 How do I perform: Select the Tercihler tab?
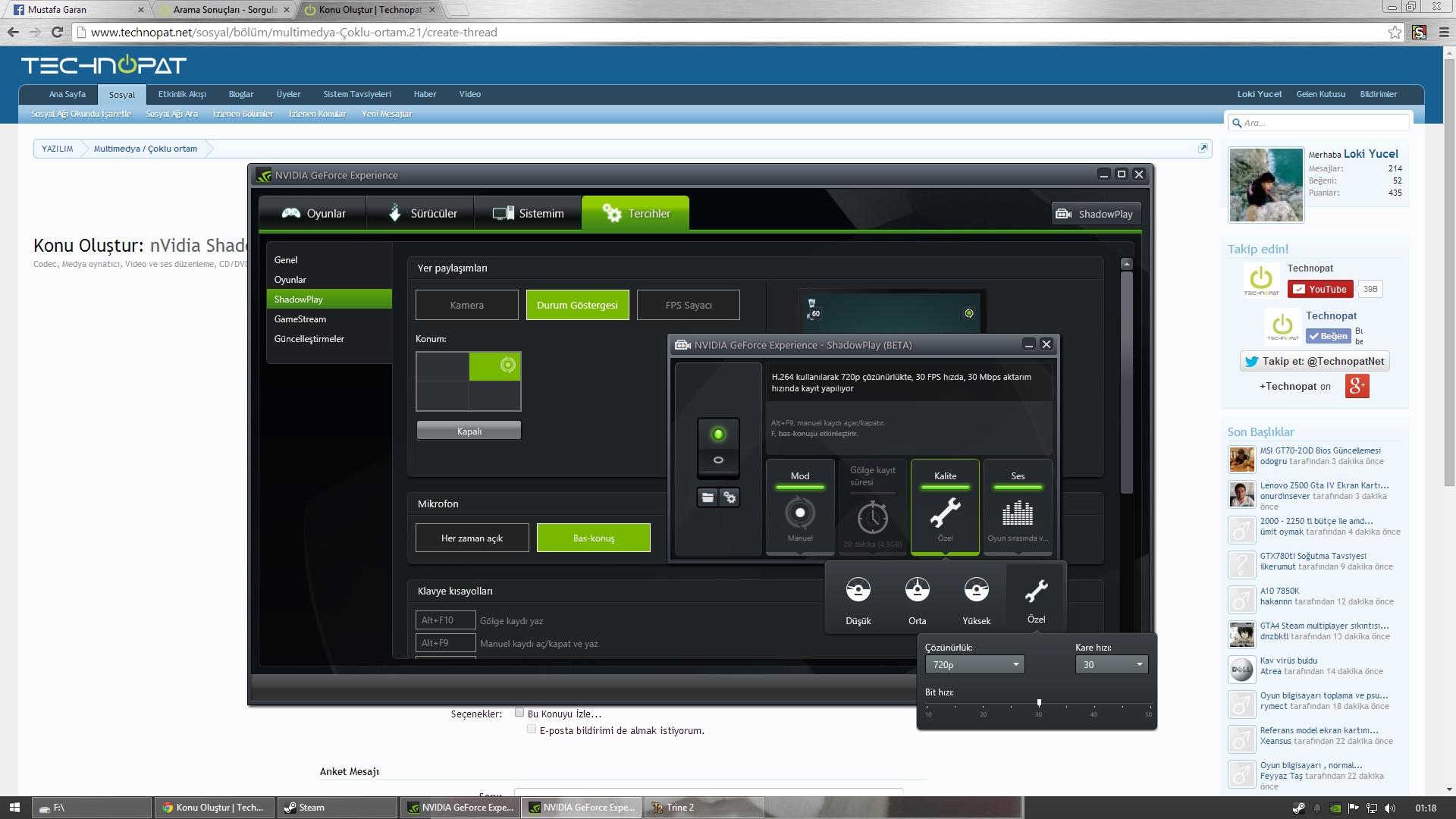(635, 213)
